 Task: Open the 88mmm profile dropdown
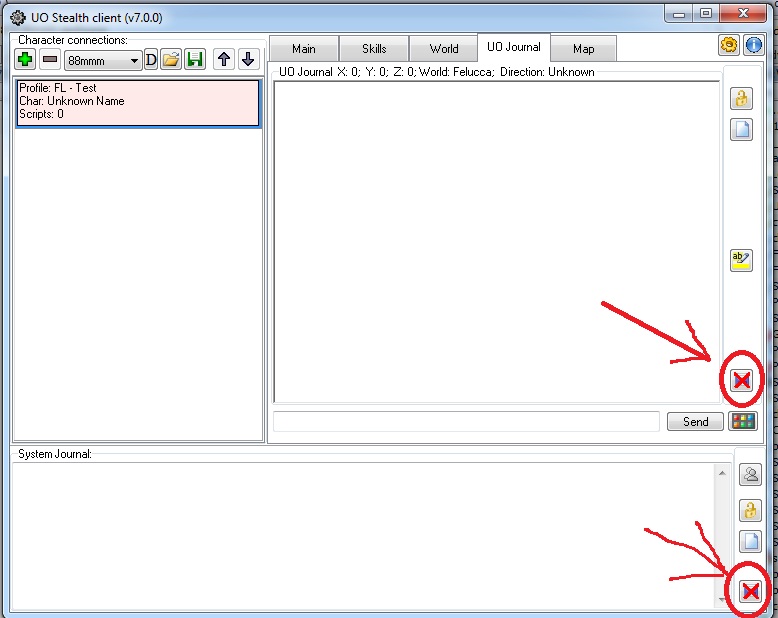point(104,61)
